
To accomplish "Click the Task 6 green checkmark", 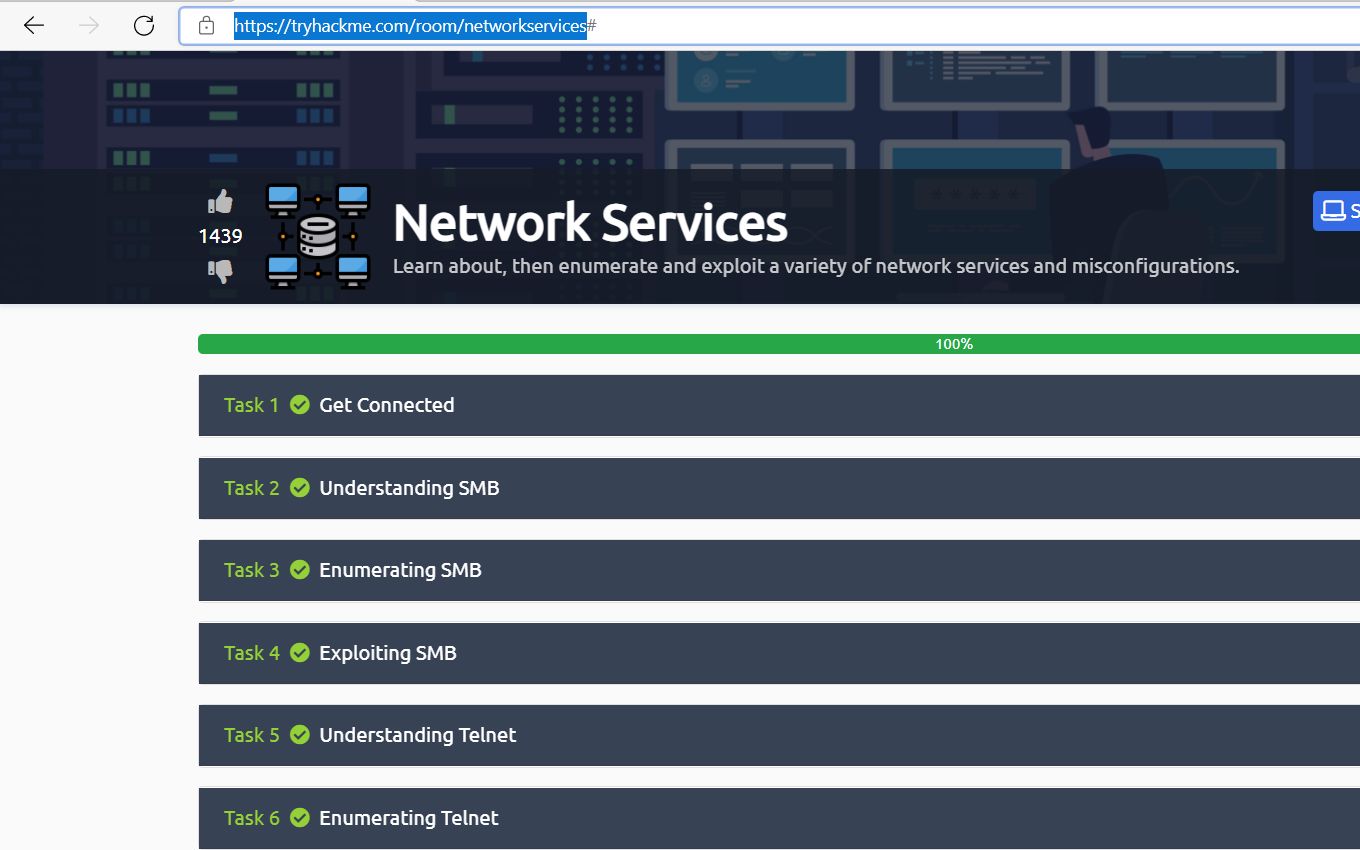I will (300, 817).
